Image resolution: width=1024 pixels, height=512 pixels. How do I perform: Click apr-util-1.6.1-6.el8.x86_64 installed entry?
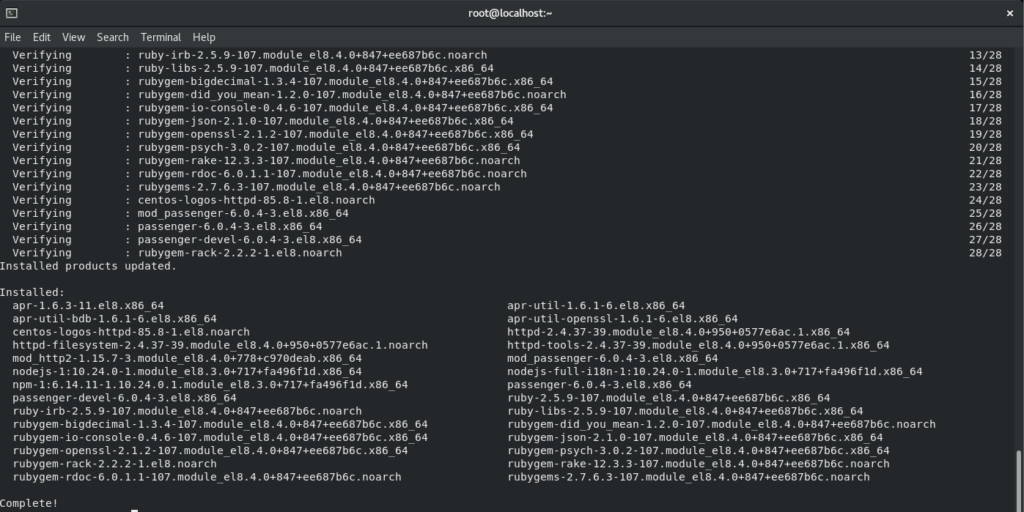(x=596, y=306)
